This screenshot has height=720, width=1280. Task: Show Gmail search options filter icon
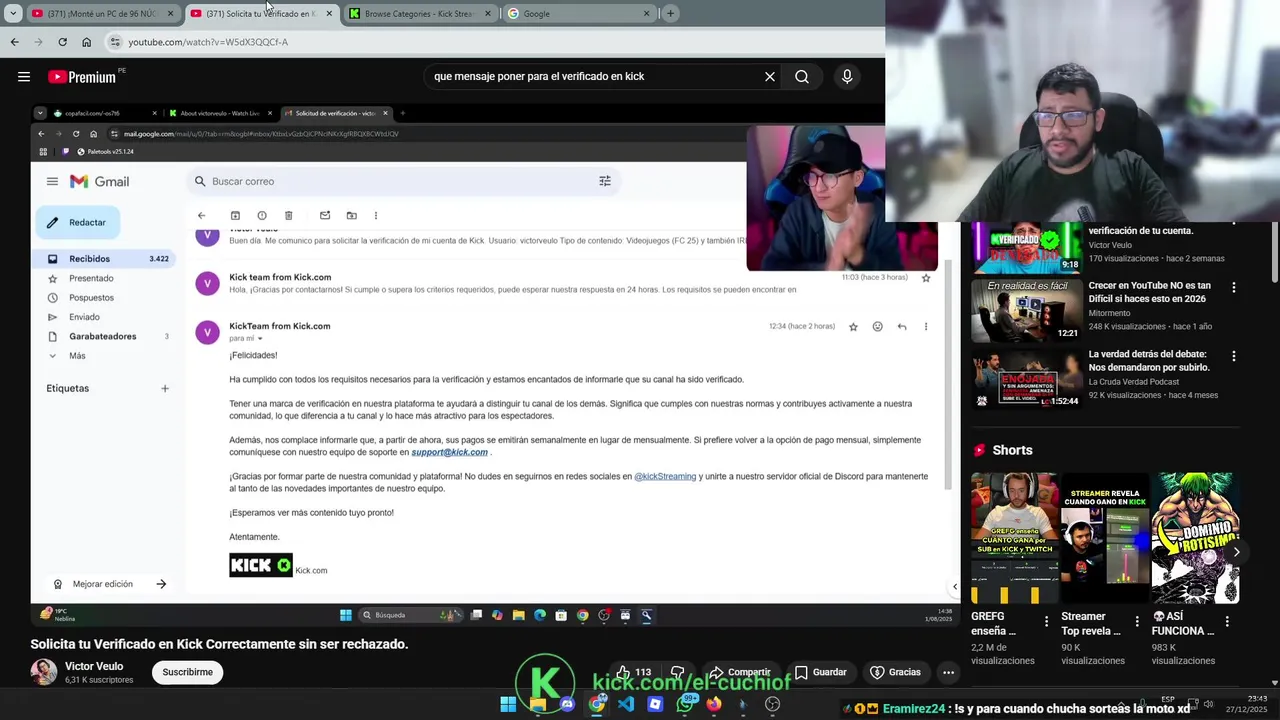tap(605, 181)
